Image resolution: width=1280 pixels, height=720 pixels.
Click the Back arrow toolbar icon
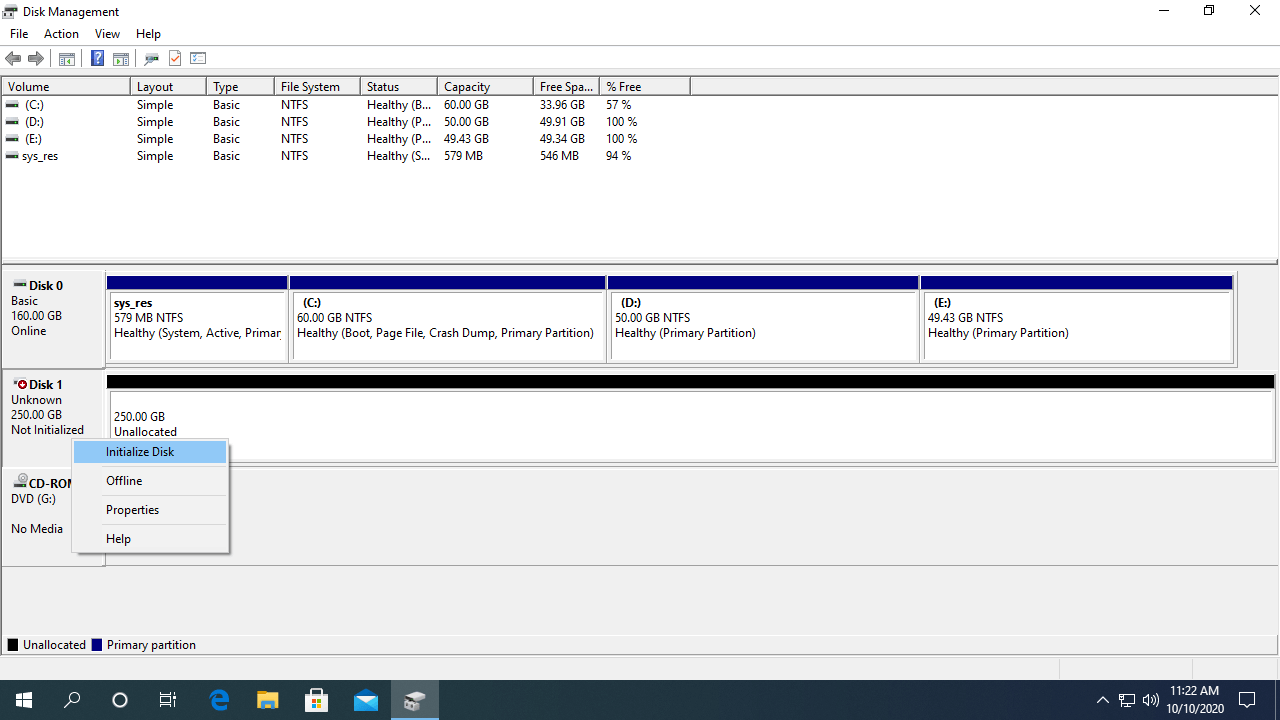(x=13, y=59)
